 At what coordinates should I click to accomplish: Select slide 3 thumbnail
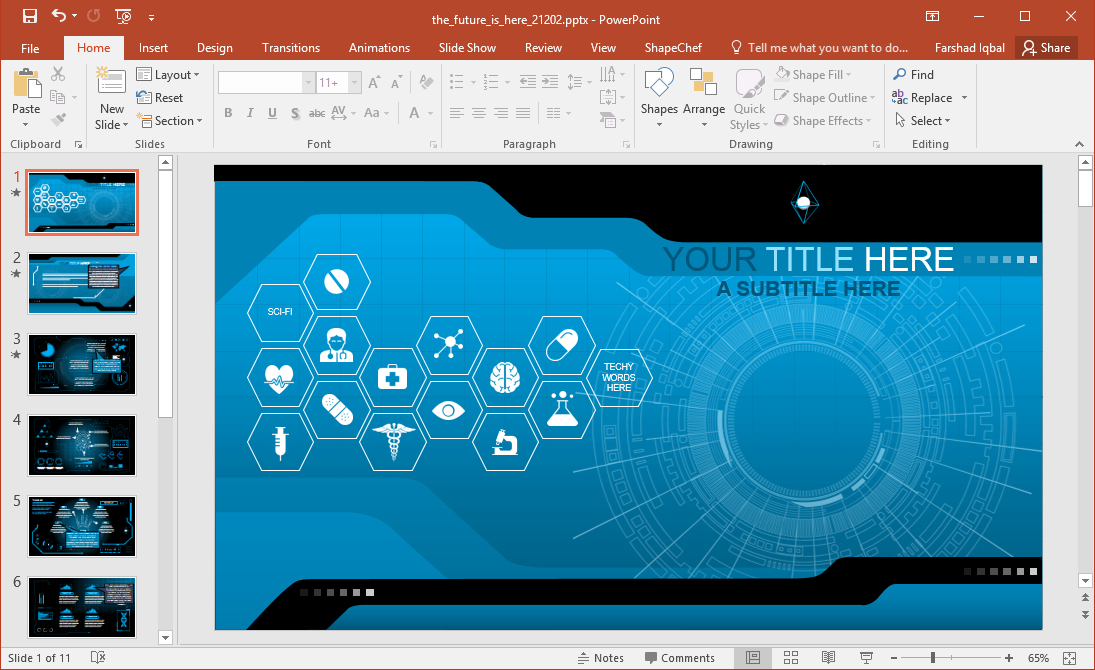point(82,364)
